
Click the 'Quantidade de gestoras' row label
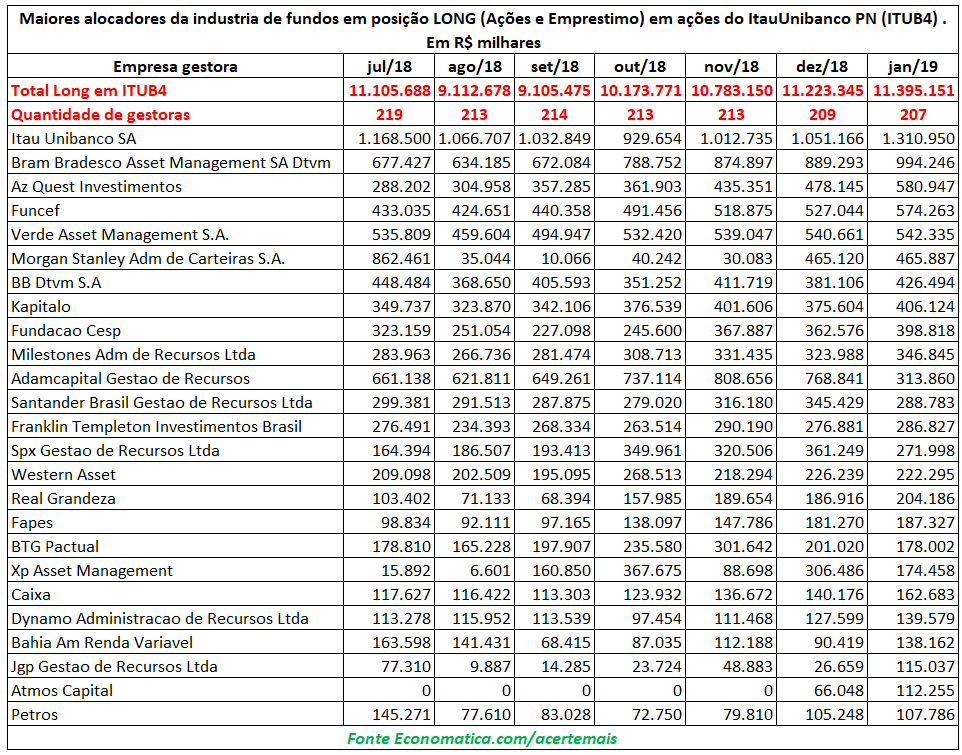(x=101, y=115)
